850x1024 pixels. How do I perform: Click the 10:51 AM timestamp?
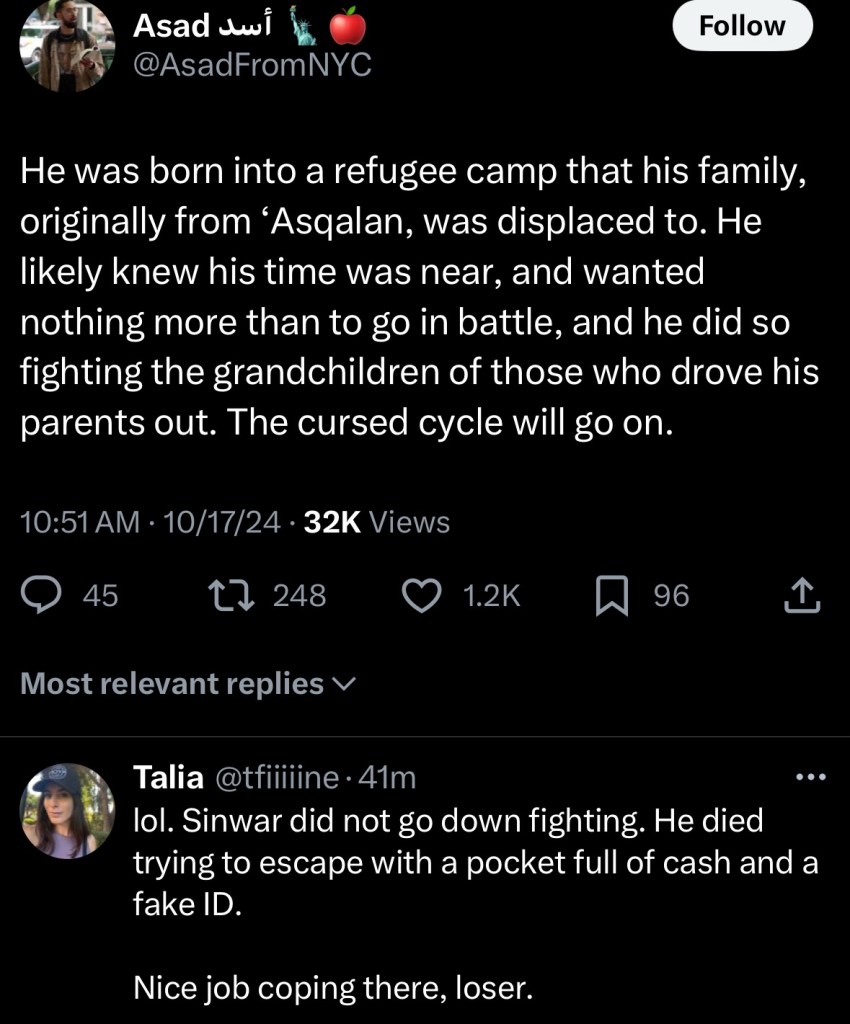tap(80, 522)
